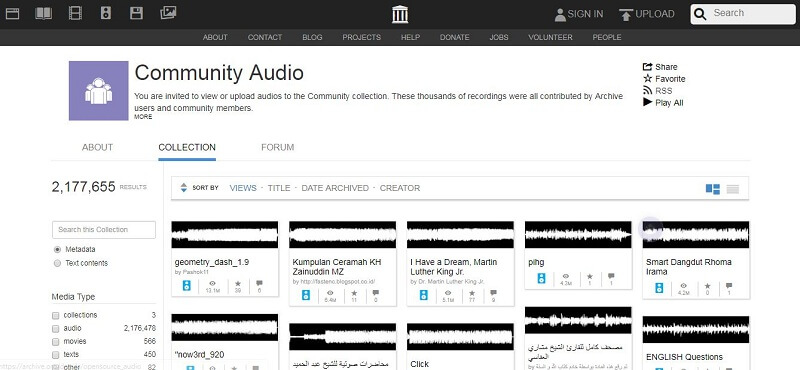The height and width of the screenshot is (370, 800).
Task: Click the Favorite star icon
Action: click(x=647, y=79)
